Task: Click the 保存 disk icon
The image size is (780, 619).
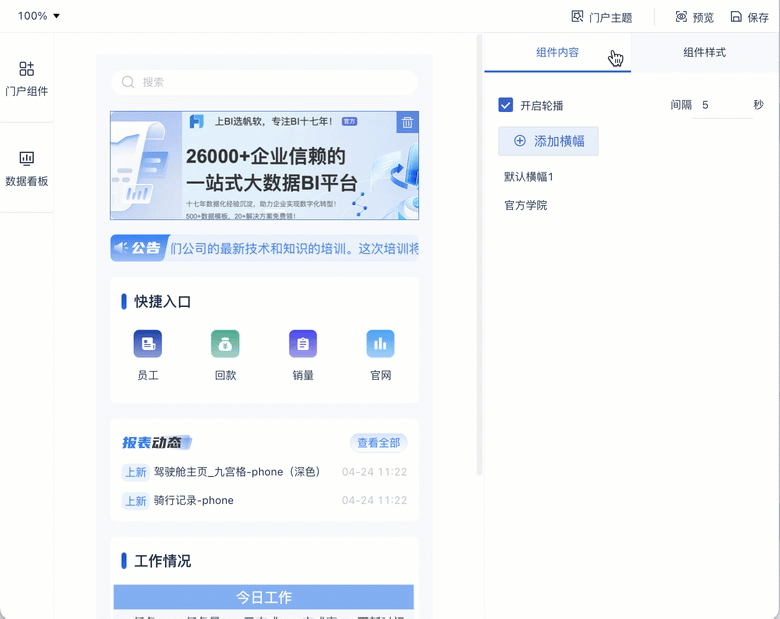Action: pos(736,16)
